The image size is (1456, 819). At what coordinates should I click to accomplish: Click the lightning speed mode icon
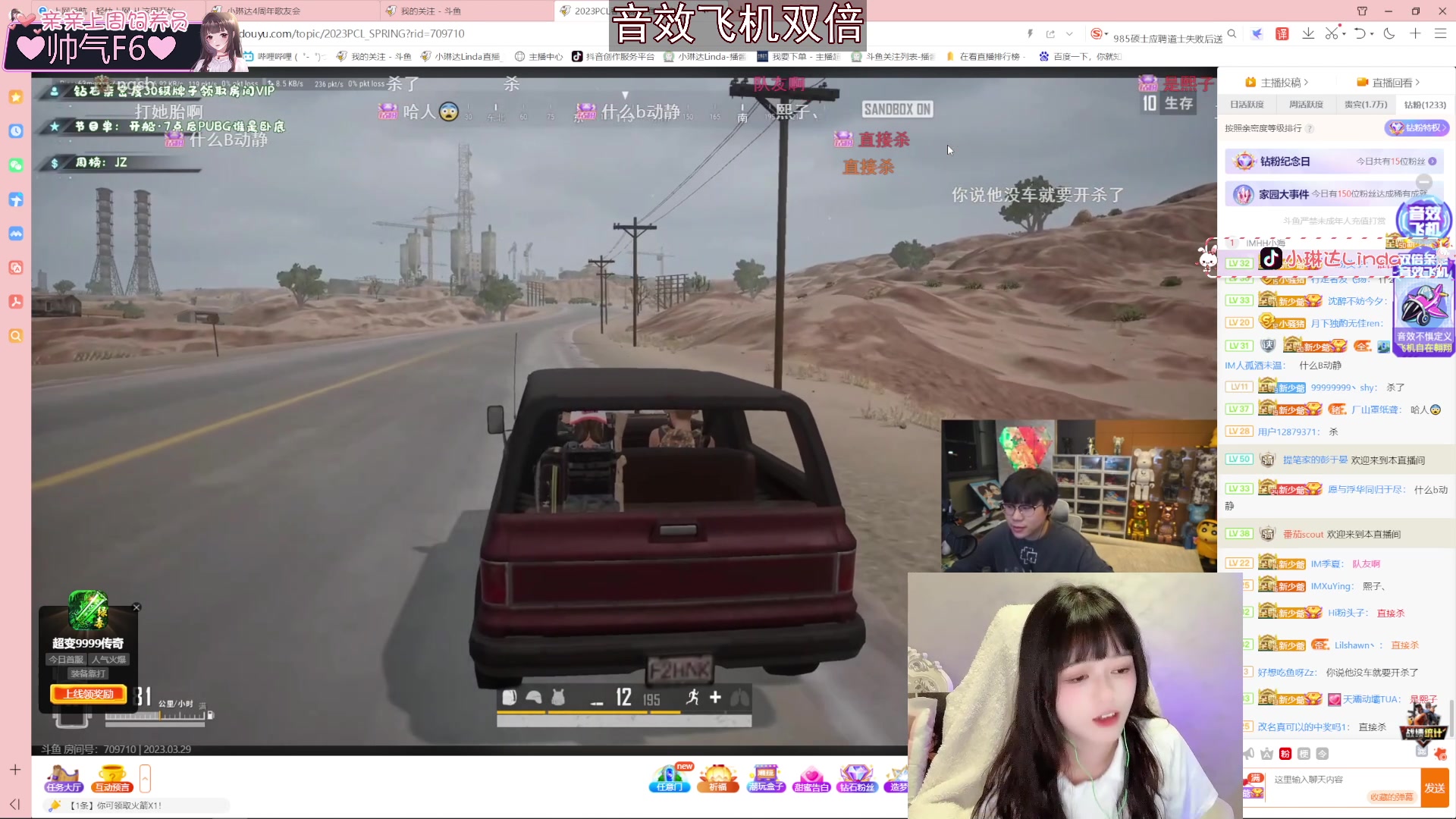[x=1030, y=34]
